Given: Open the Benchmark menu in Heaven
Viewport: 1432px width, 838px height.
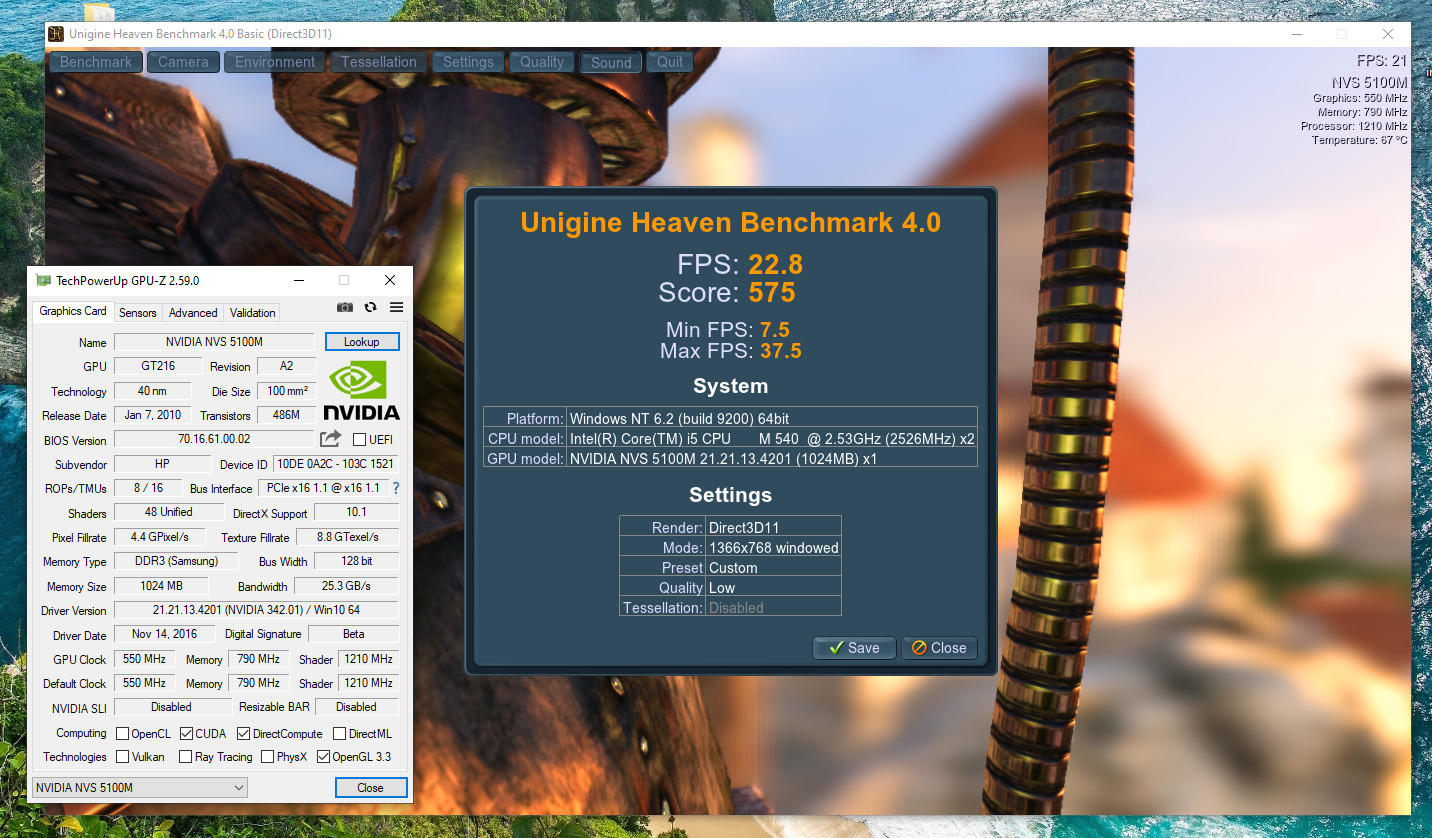Looking at the screenshot, I should tap(96, 62).
